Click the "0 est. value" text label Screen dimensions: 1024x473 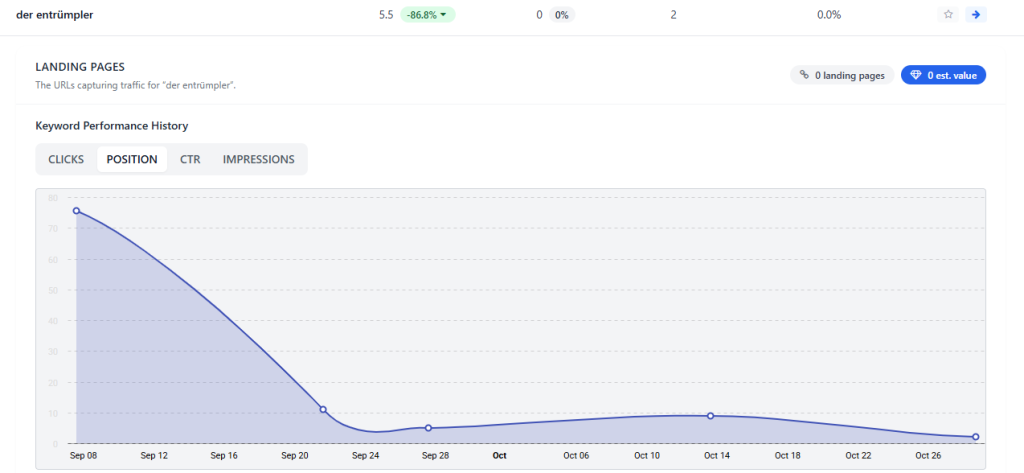click(x=952, y=75)
